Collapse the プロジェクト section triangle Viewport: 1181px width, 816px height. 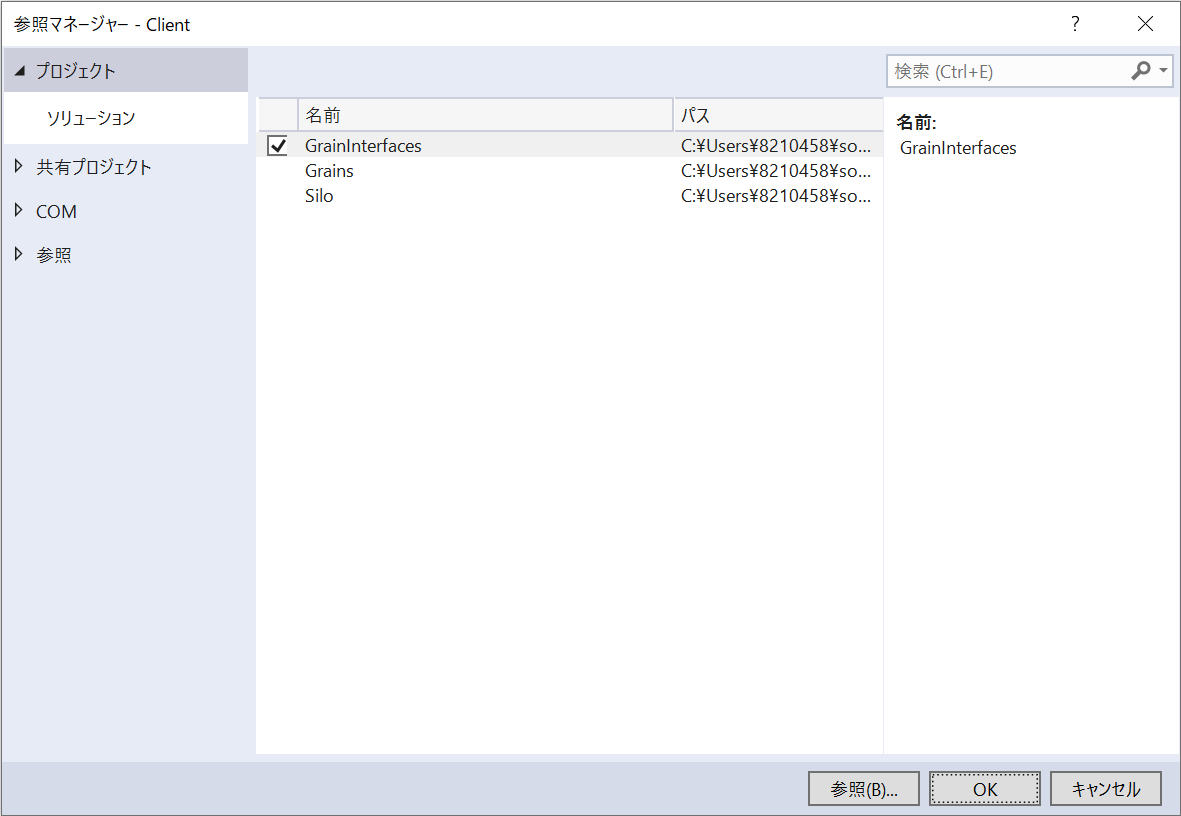pos(20,71)
